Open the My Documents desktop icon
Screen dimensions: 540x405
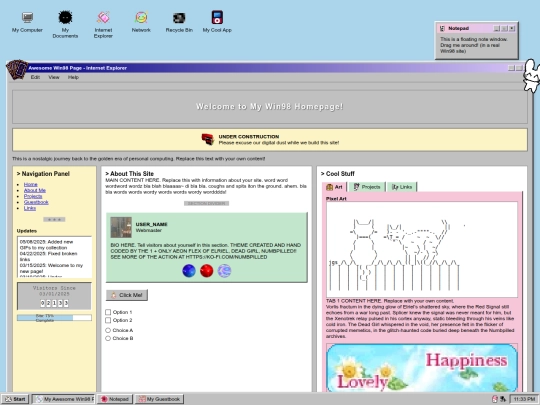pos(65,24)
